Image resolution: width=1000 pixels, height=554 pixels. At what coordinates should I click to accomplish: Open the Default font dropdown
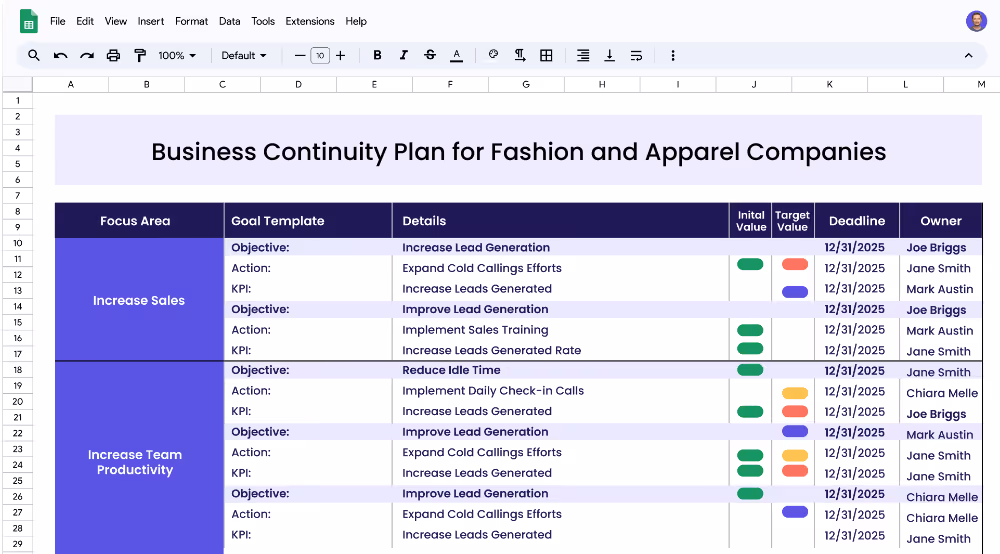click(244, 56)
